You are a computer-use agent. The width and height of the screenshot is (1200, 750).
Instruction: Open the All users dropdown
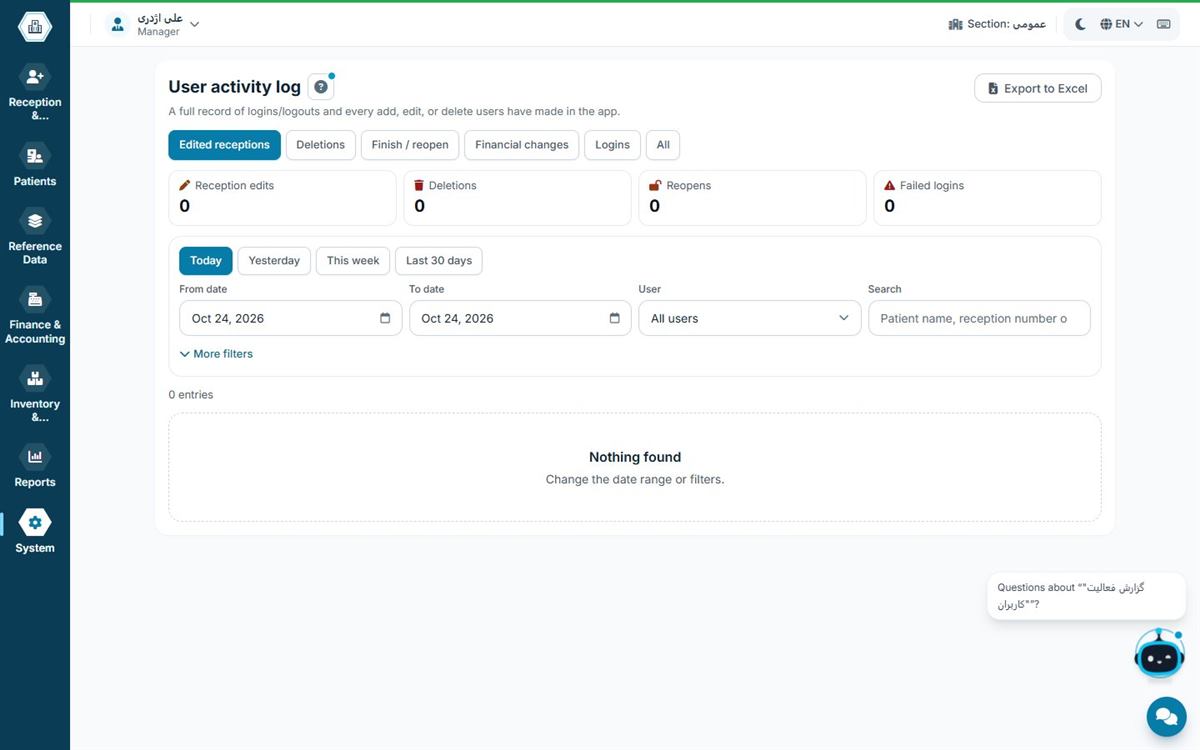coord(749,318)
